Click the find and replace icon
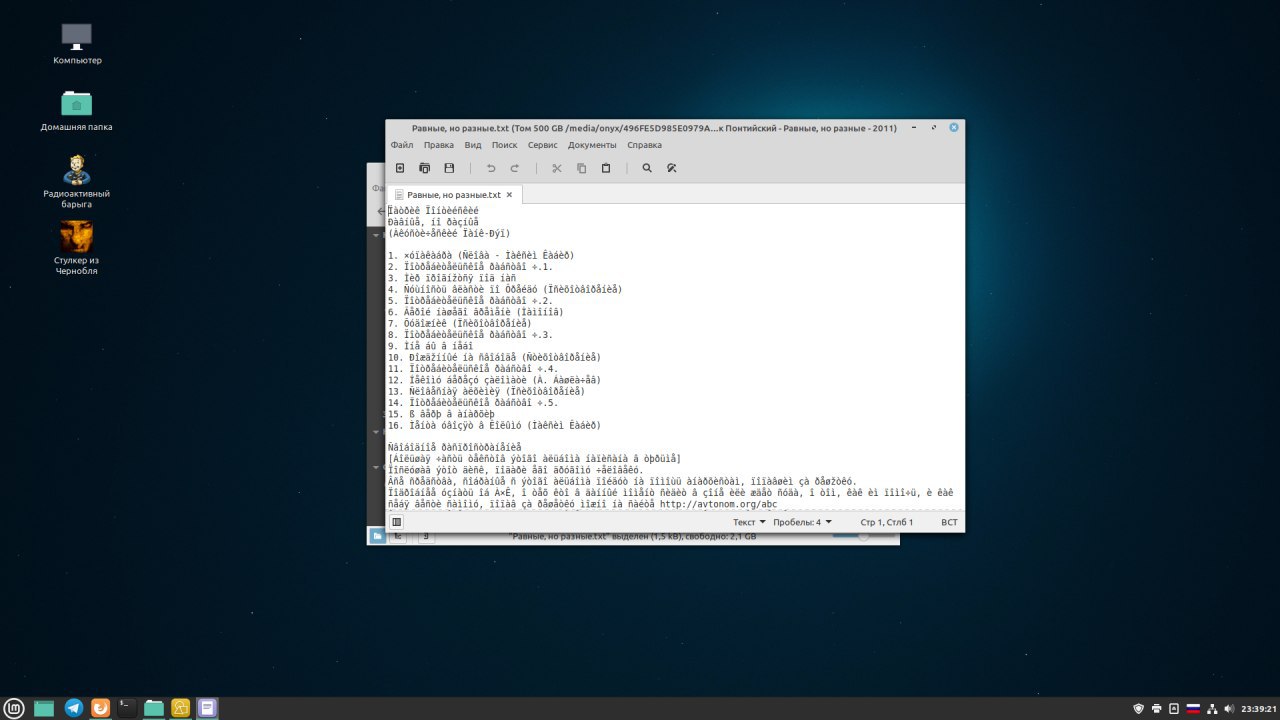 coord(672,168)
